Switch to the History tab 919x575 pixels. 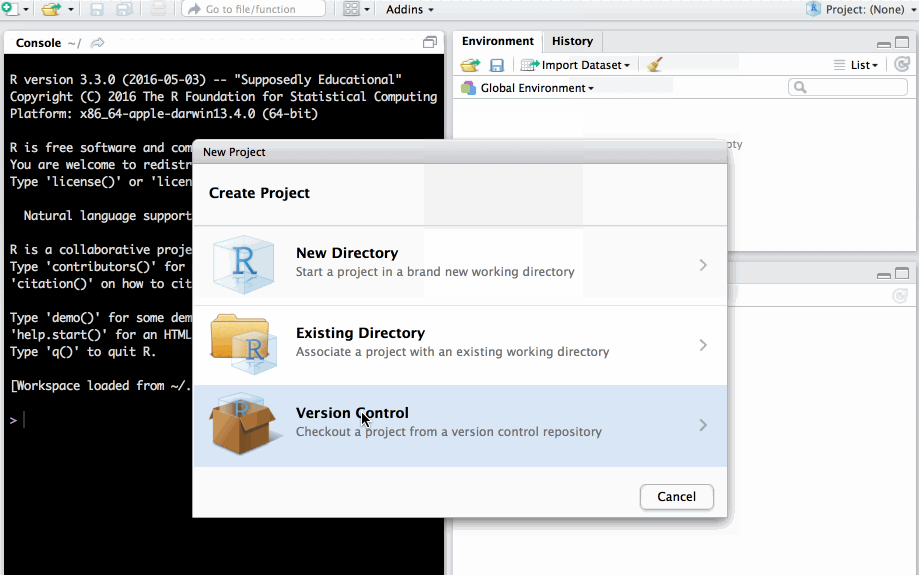[572, 41]
